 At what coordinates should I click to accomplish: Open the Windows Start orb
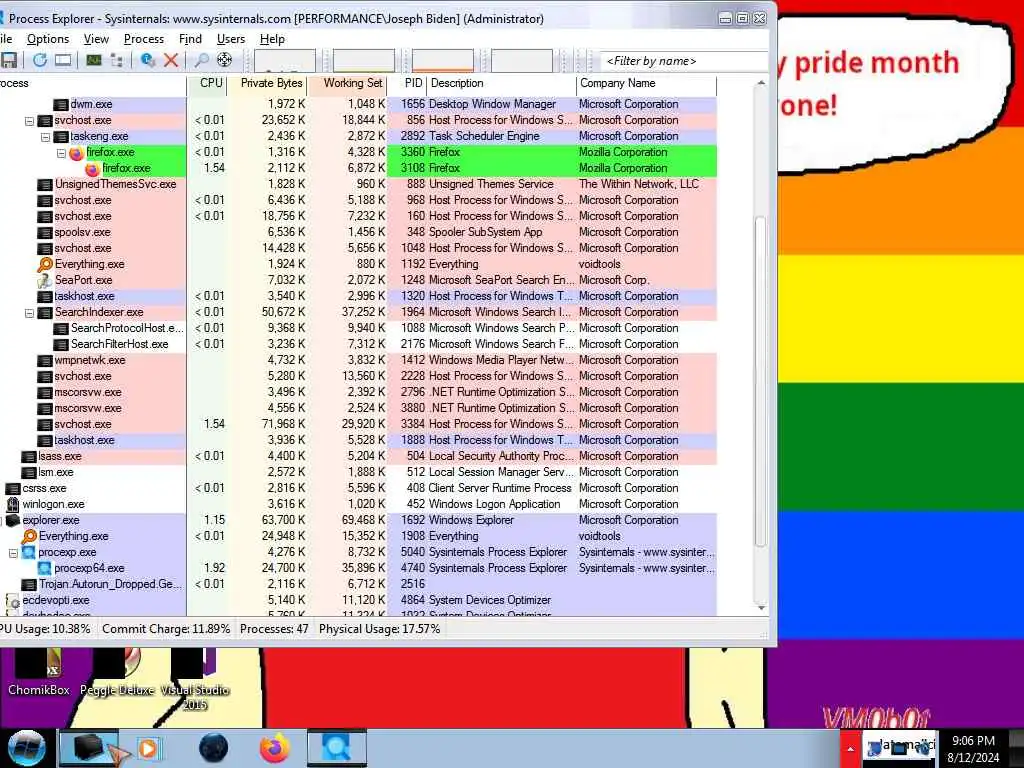pyautogui.click(x=26, y=748)
